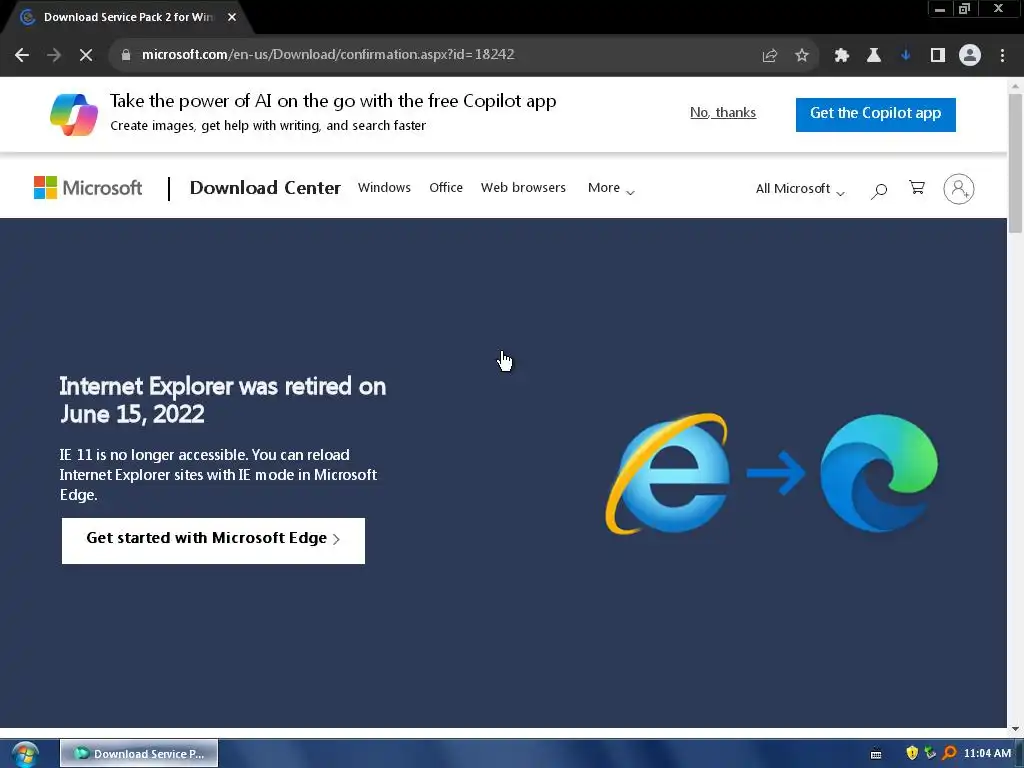
Task: Open the Chrome profile avatar
Action: [970, 56]
